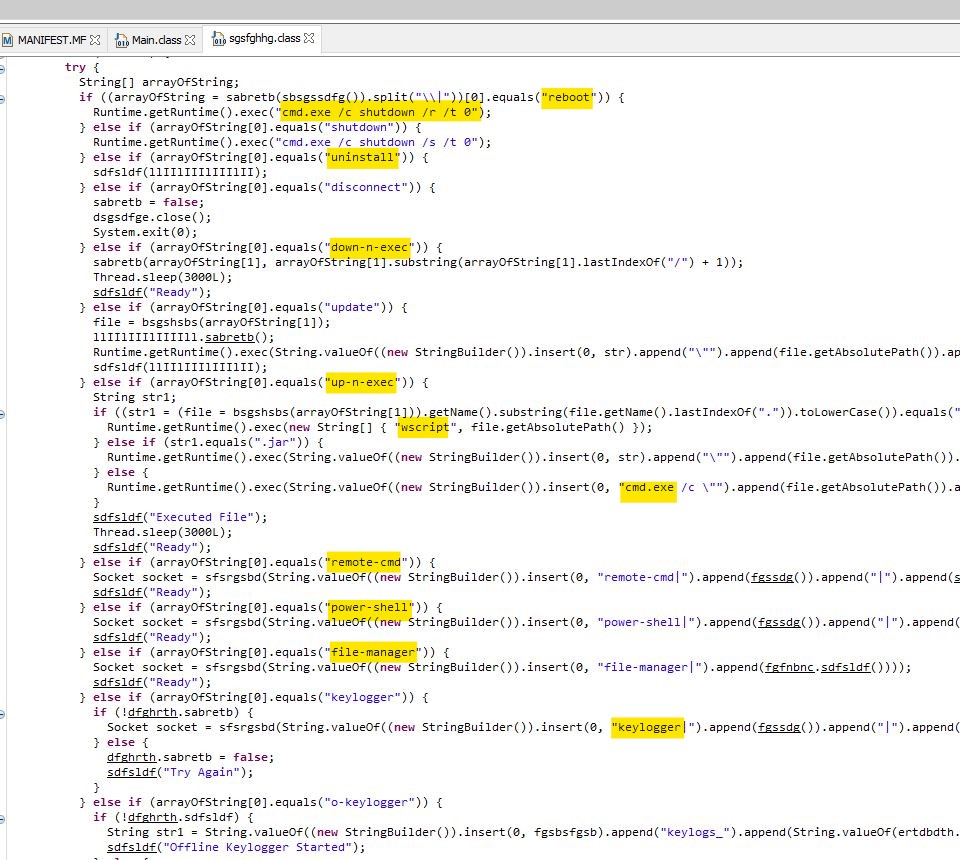The width and height of the screenshot is (960, 860).
Task: Open the underlined sabretb() call after lIIIlIIIlIIIIll
Action: click(230, 337)
